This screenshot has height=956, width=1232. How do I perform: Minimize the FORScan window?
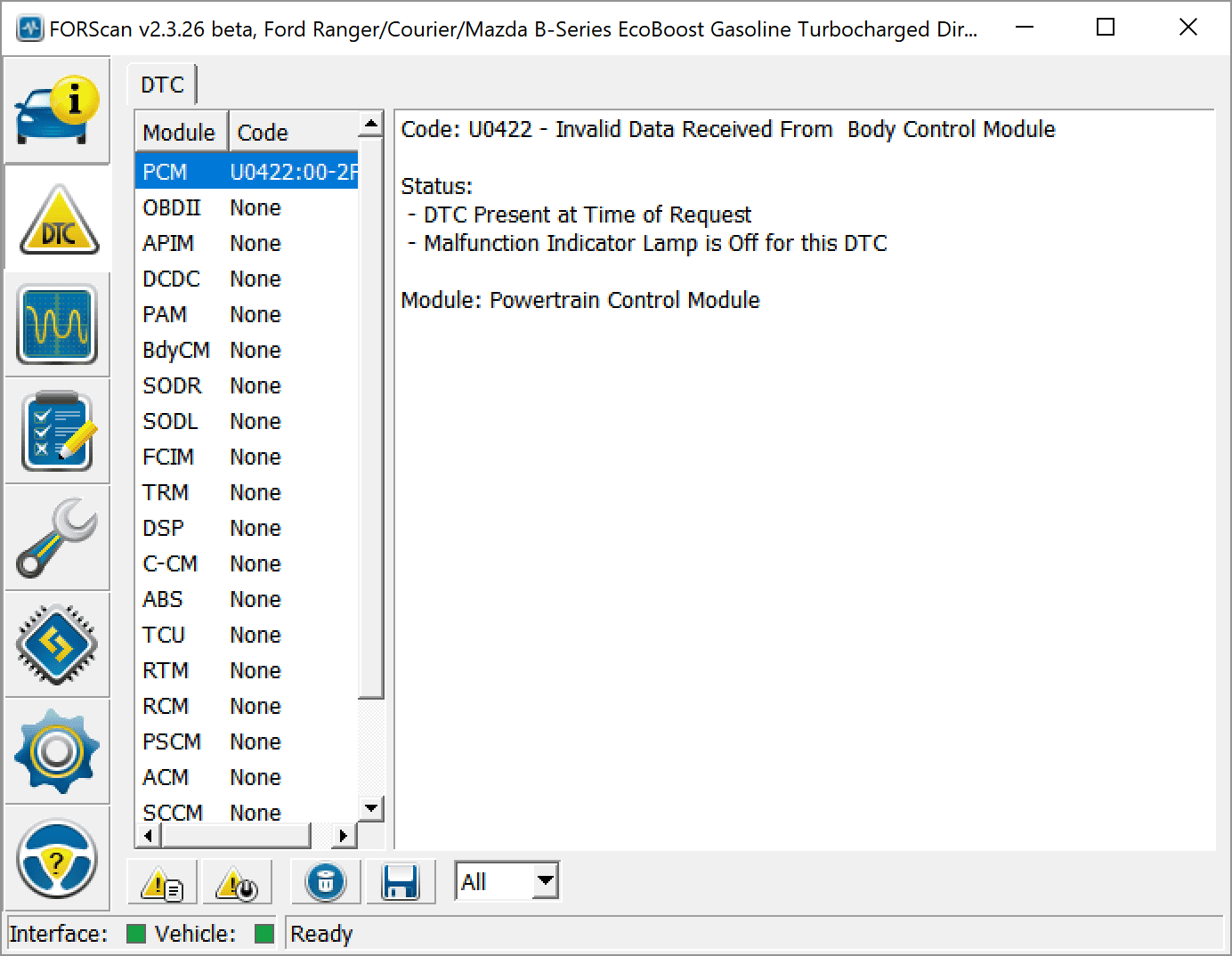[1025, 28]
